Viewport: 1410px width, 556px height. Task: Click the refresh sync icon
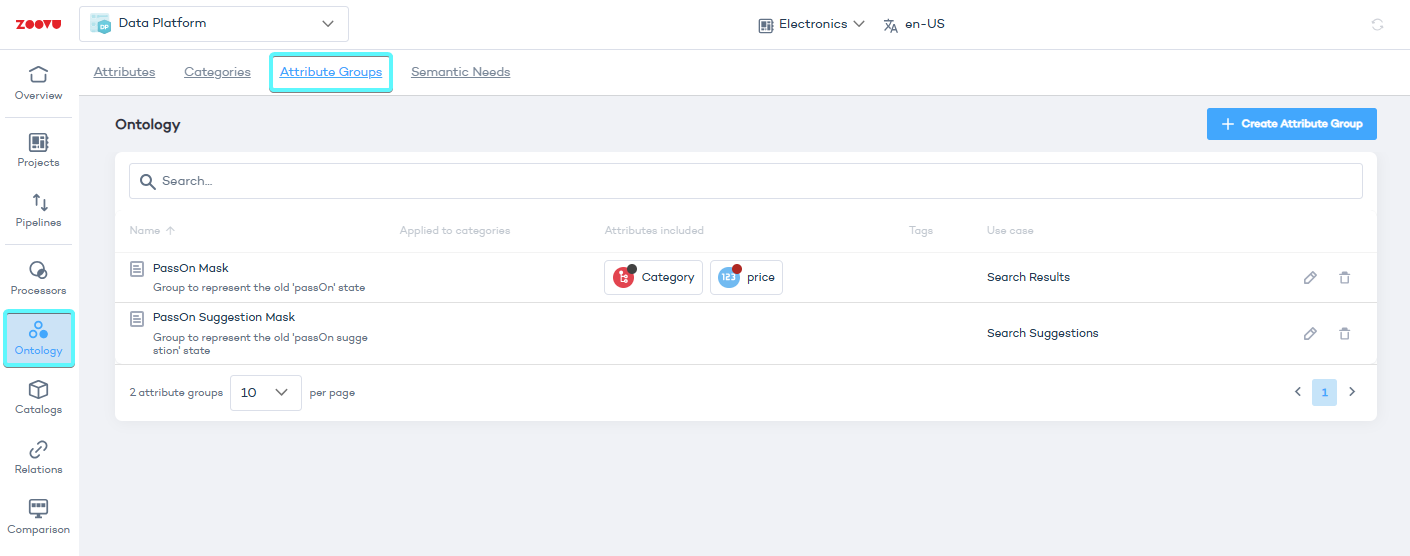(1377, 24)
